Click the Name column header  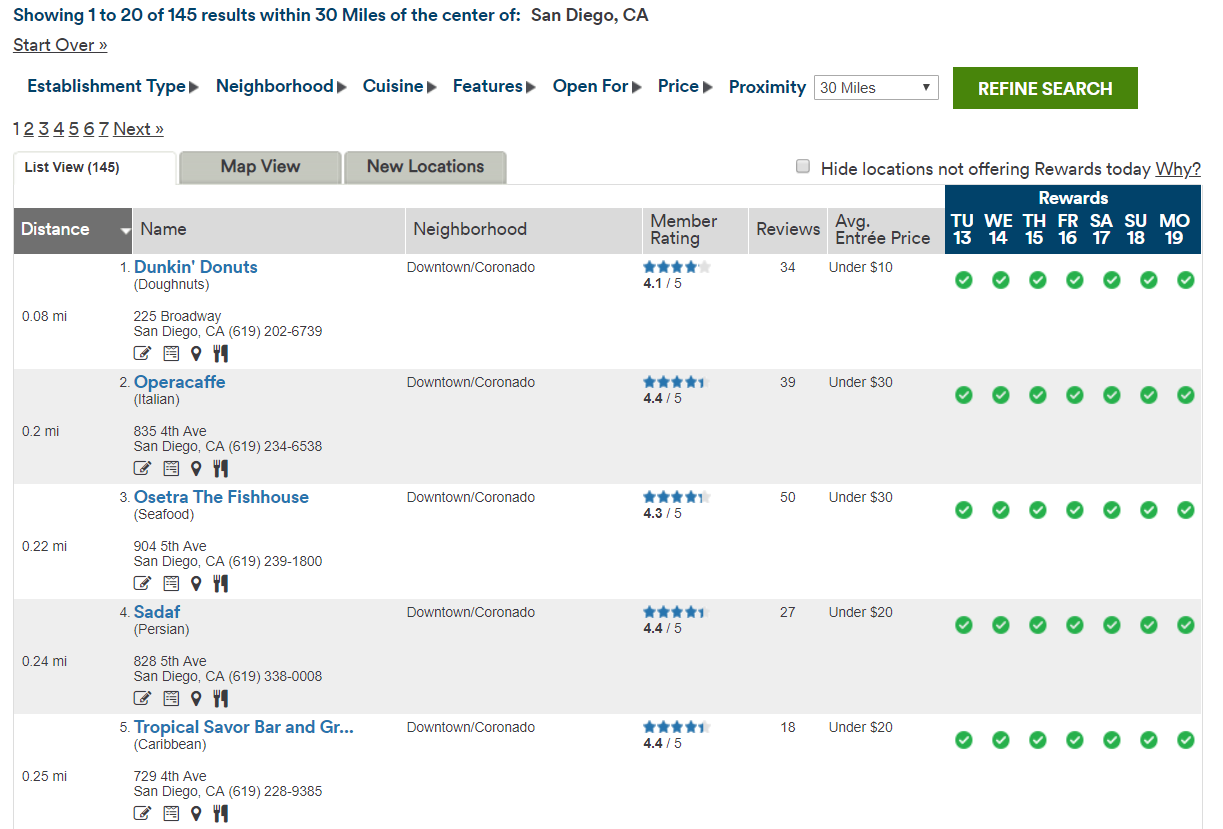coord(268,230)
